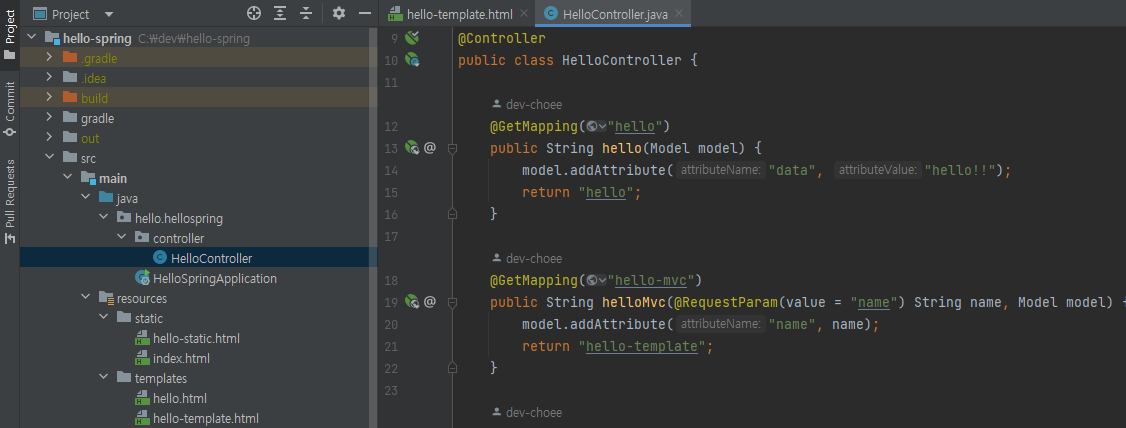Open the Project tool window side tab
1126x428 pixels.
9,35
